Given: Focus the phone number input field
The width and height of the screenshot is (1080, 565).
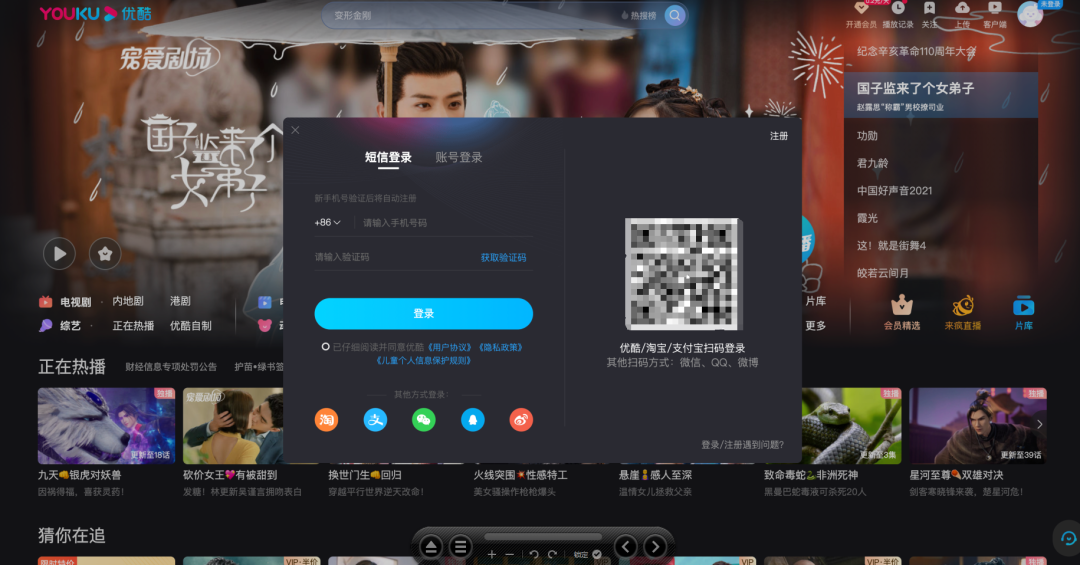Looking at the screenshot, I should point(446,223).
